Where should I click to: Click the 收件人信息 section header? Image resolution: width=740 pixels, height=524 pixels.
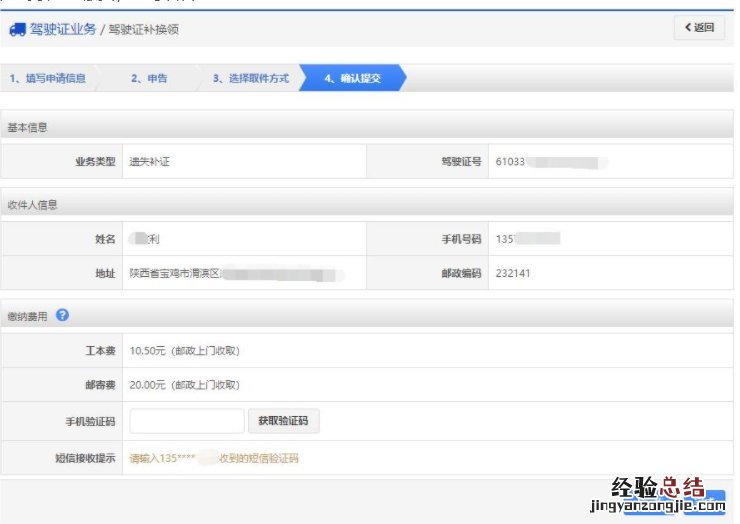32,205
